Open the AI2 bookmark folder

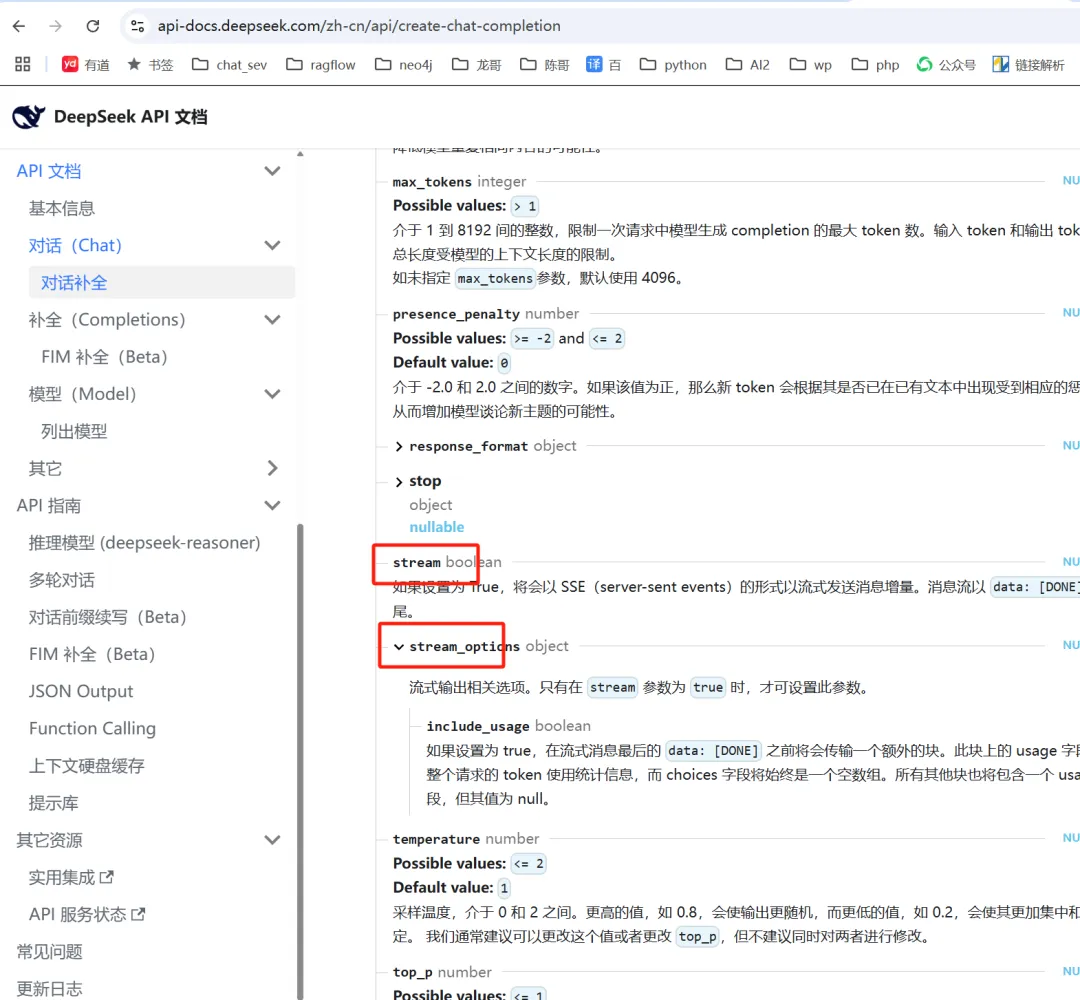[x=748, y=65]
